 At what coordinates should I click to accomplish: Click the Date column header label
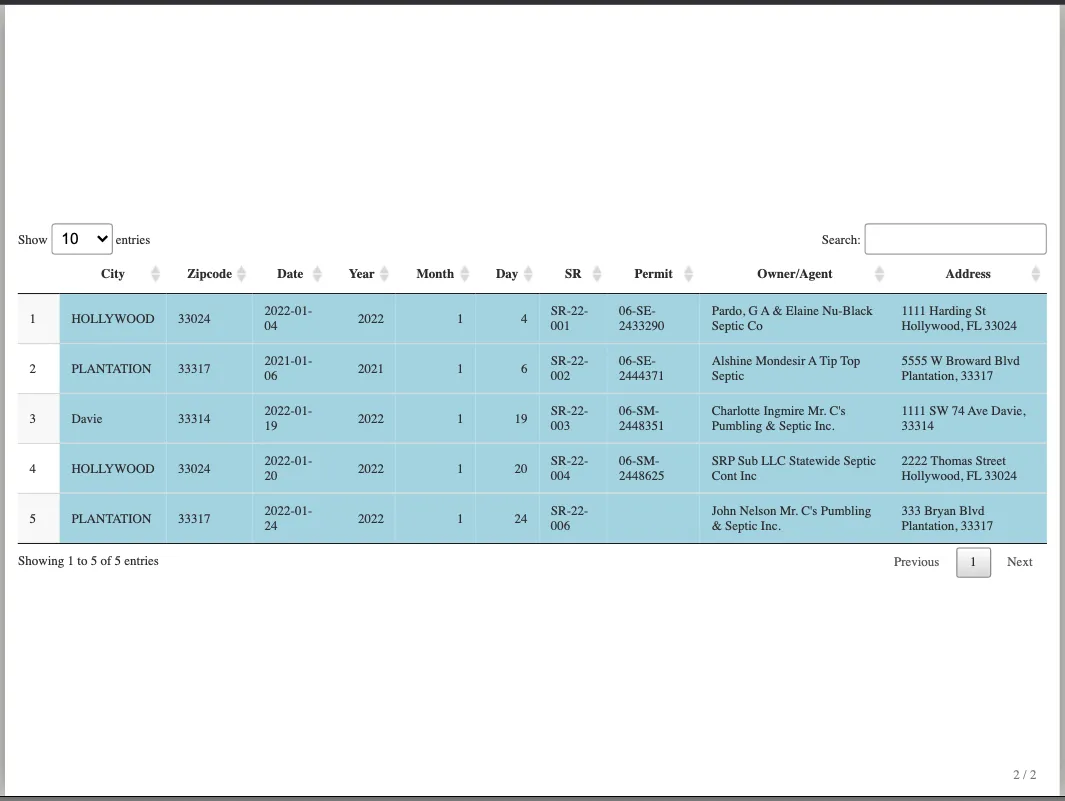(290, 274)
